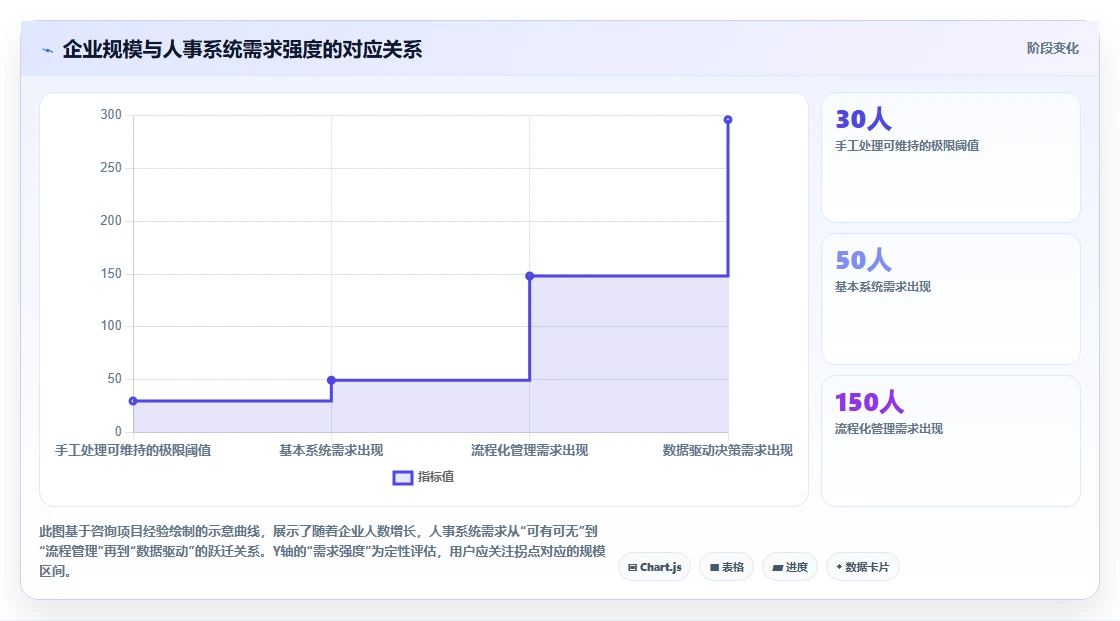Select the 50人 data card

[951, 299]
